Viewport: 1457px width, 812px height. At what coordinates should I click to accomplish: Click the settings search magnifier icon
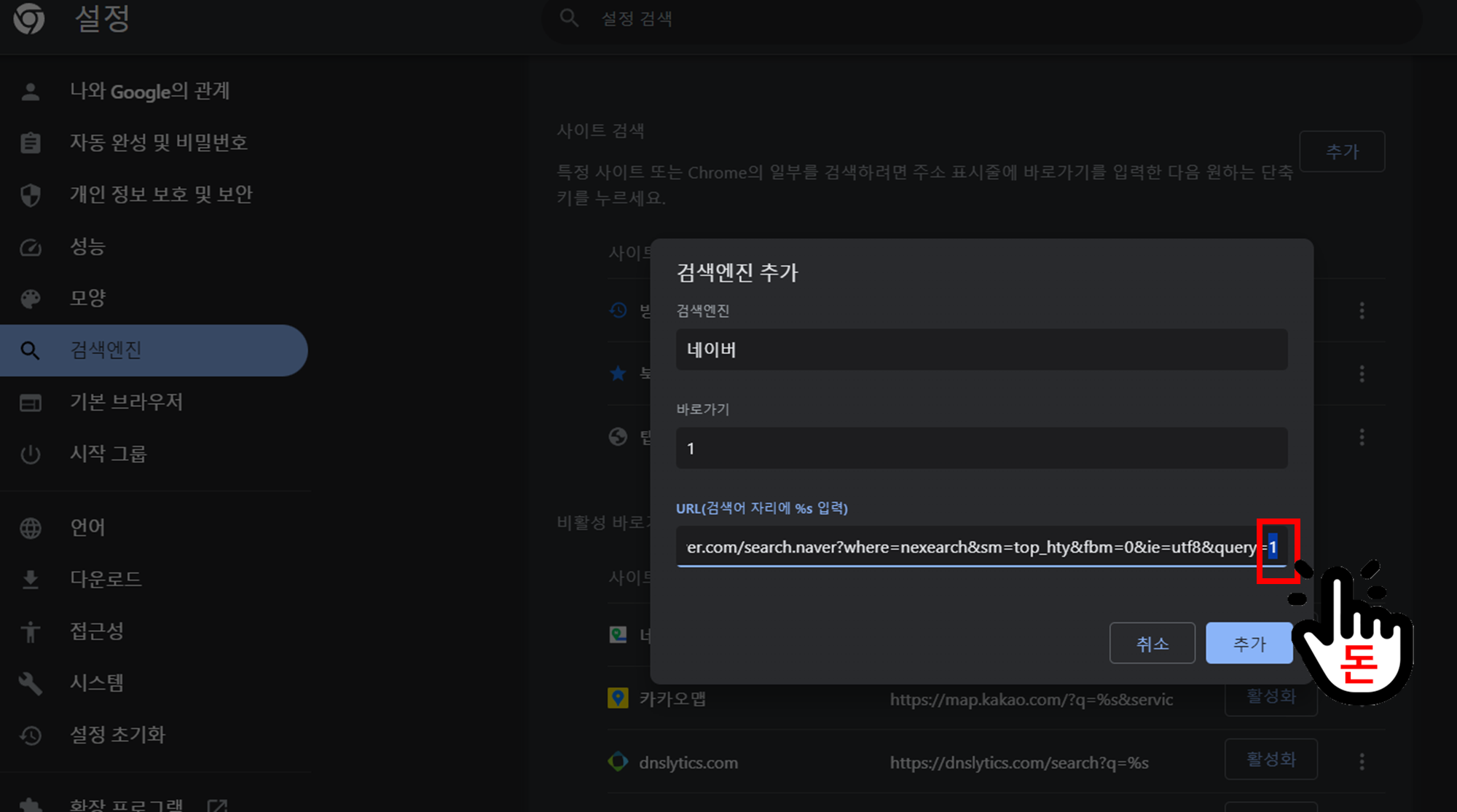569,18
